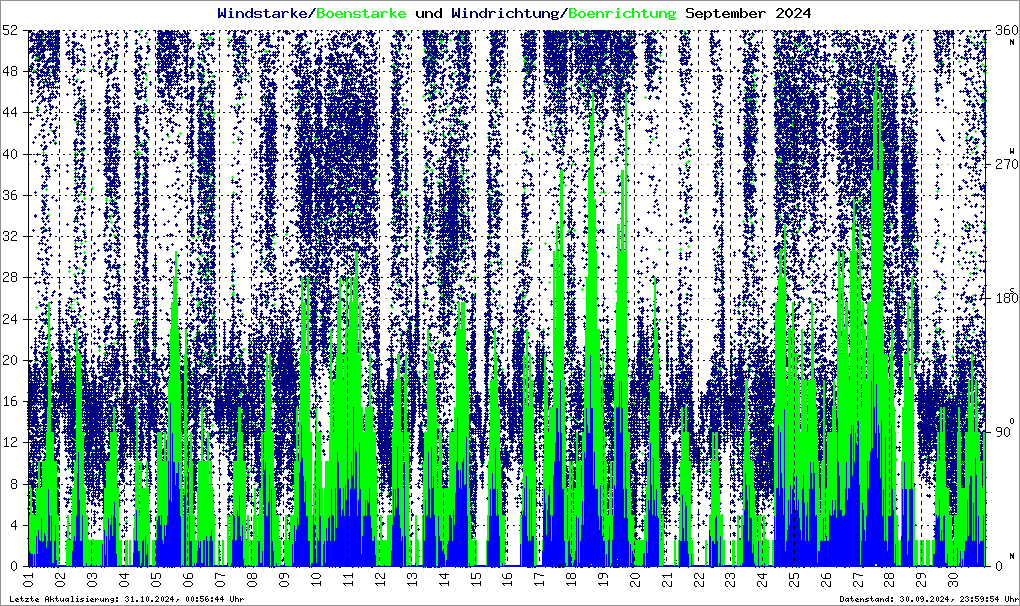Click day label 07 on date axis

tap(220, 577)
